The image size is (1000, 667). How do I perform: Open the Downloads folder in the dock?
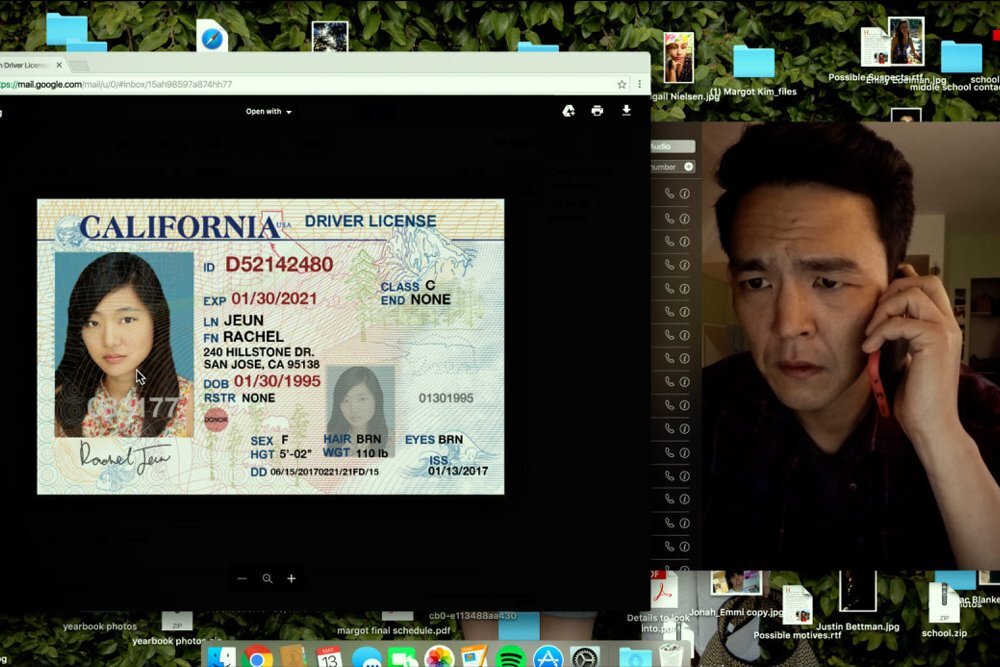[x=635, y=657]
